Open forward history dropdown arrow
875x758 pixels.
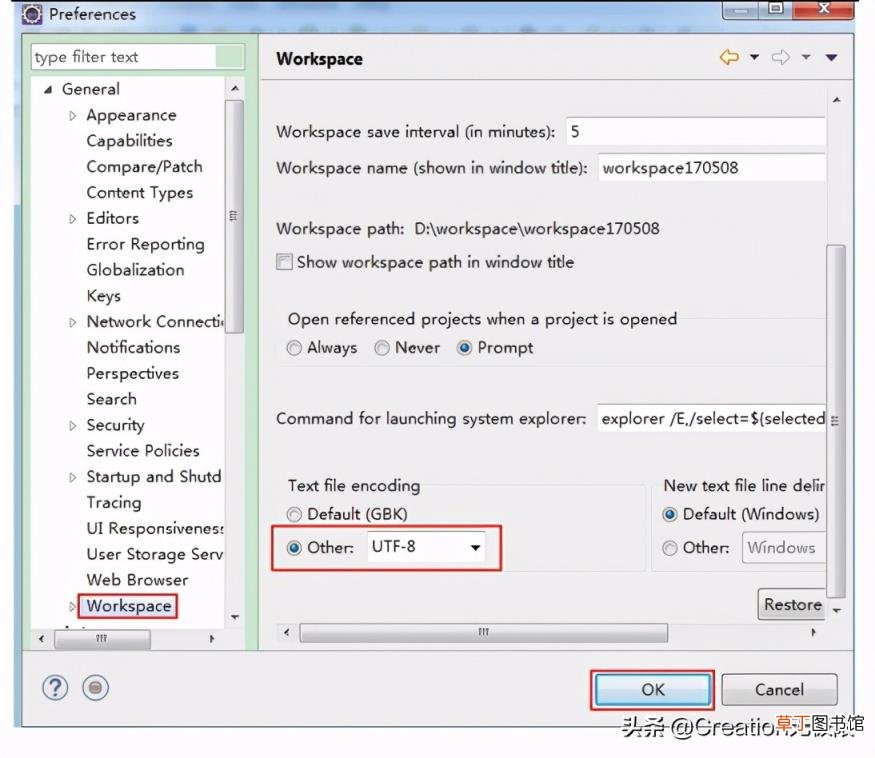[806, 57]
